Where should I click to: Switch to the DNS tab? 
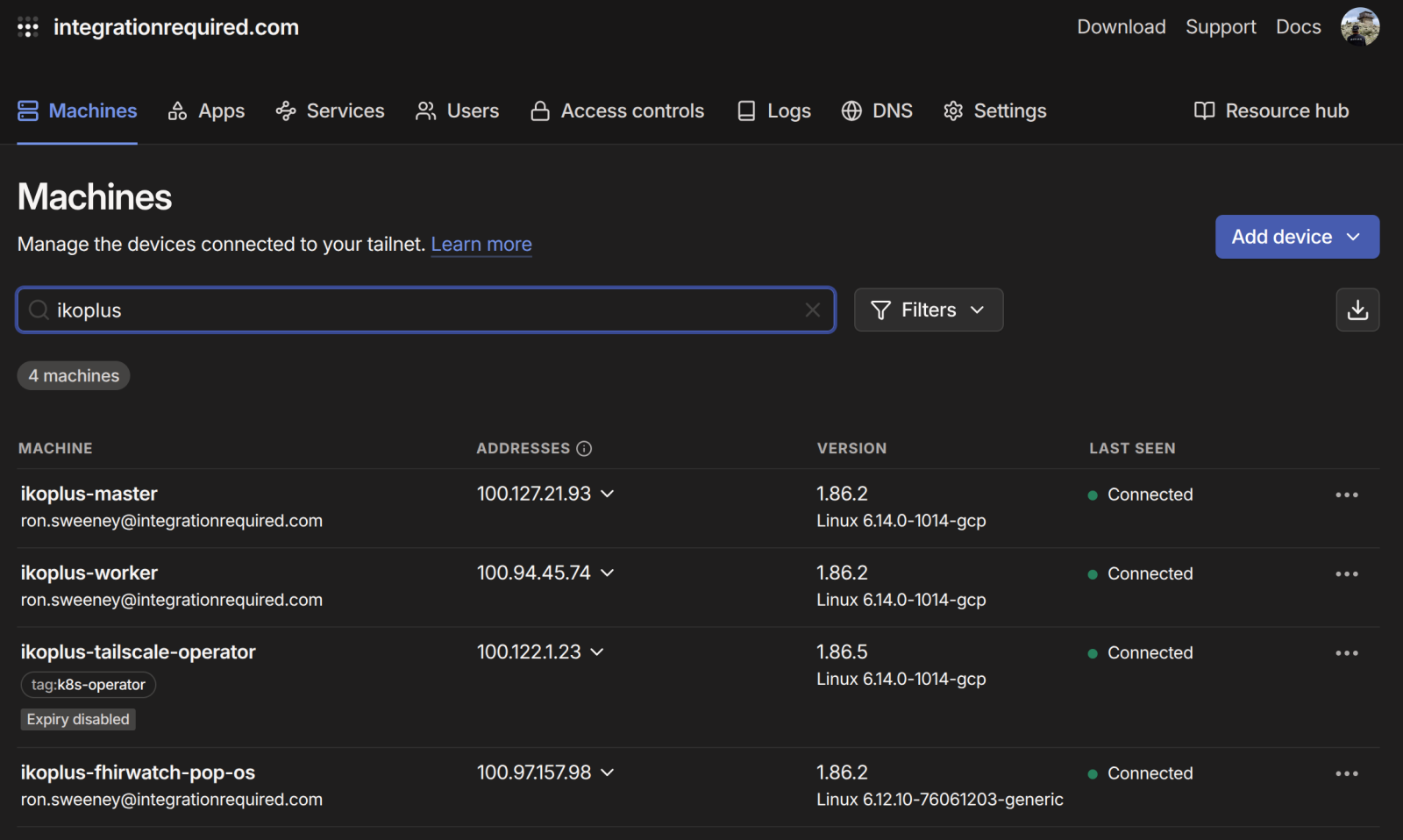tap(877, 110)
